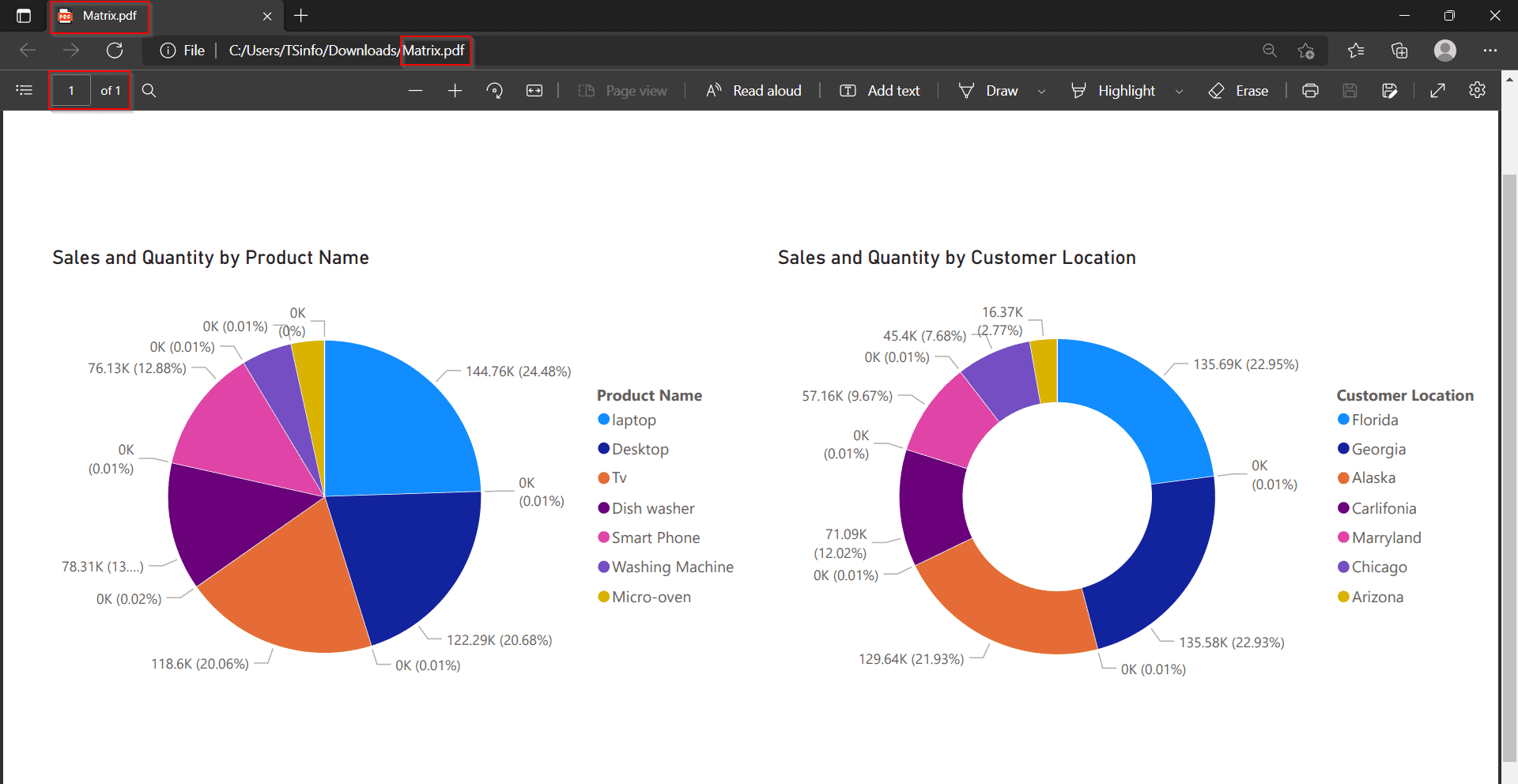The image size is (1518, 784).
Task: Start Read aloud
Action: (753, 91)
